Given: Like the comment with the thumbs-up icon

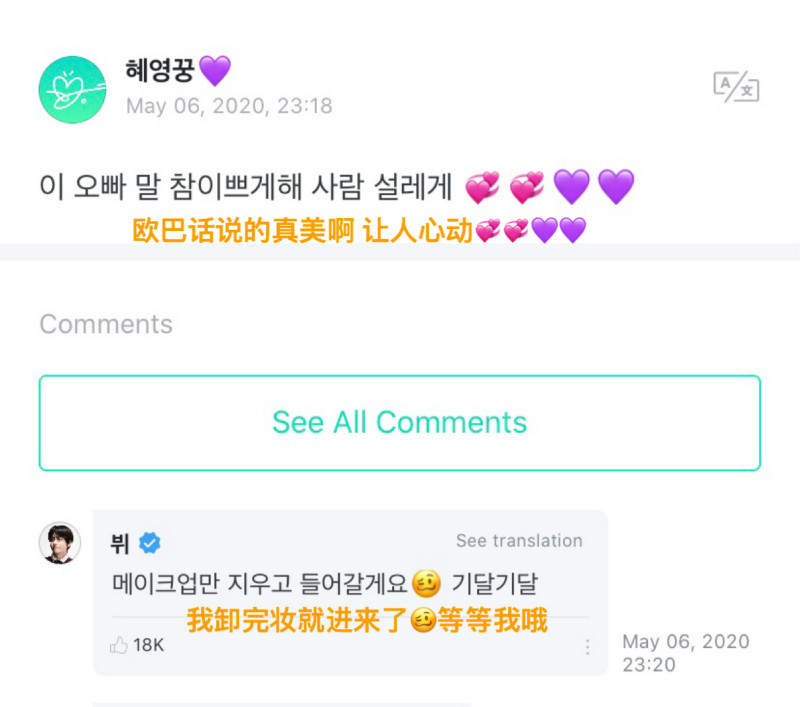Looking at the screenshot, I should [119, 645].
